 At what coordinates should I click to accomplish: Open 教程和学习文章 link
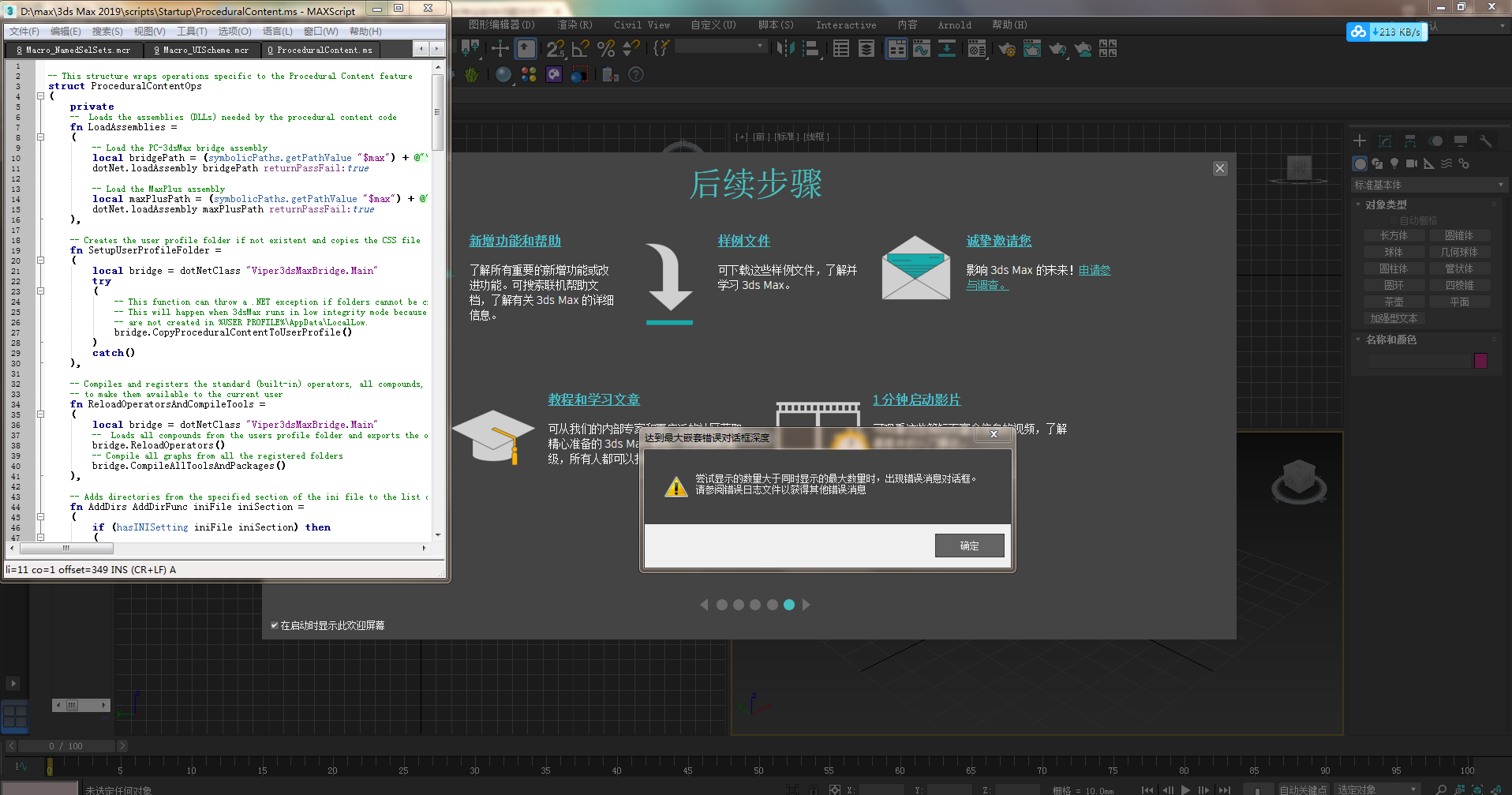[594, 400]
